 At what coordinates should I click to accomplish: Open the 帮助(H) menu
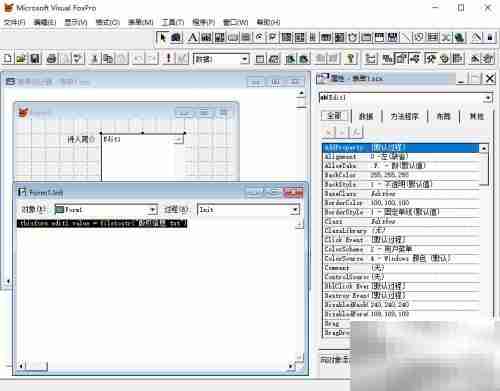[x=268, y=22]
